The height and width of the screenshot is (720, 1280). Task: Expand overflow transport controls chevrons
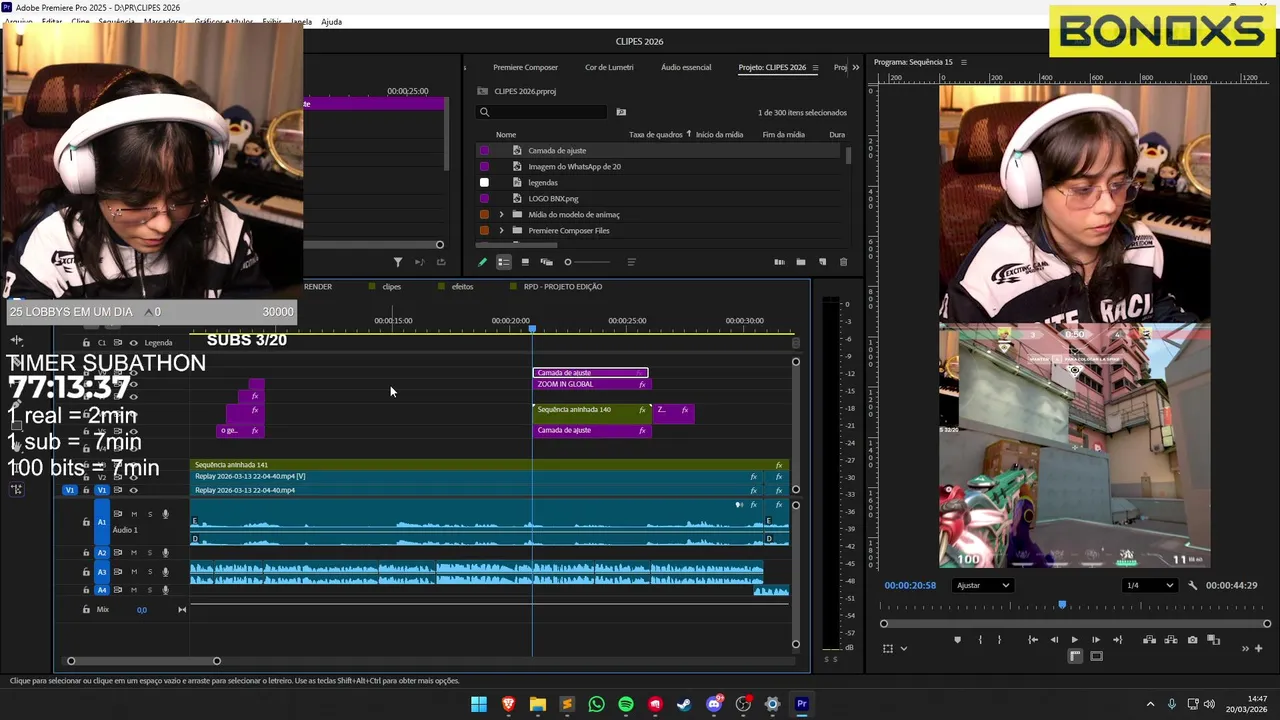point(1245,648)
